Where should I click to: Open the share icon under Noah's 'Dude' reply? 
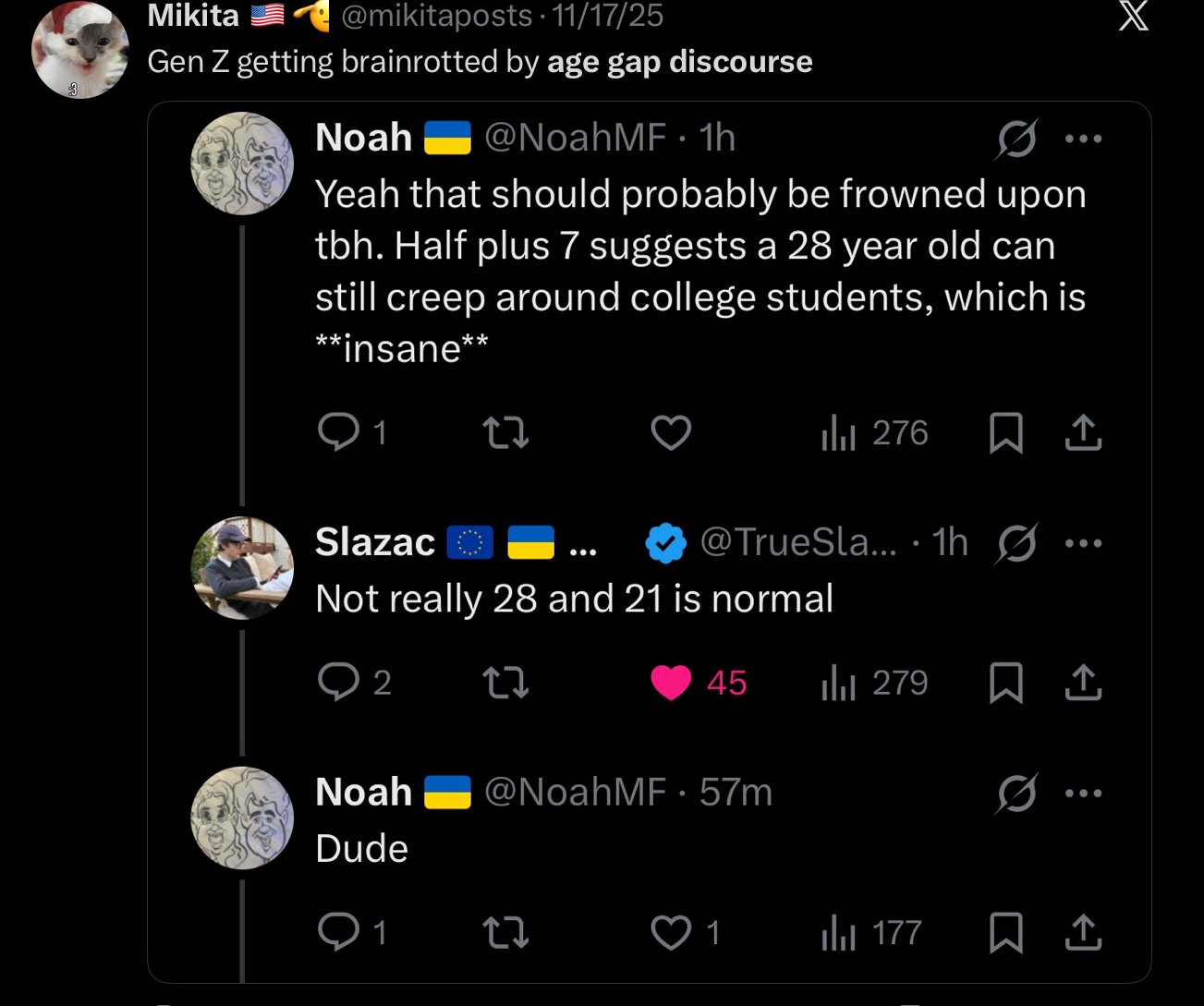[x=1083, y=933]
